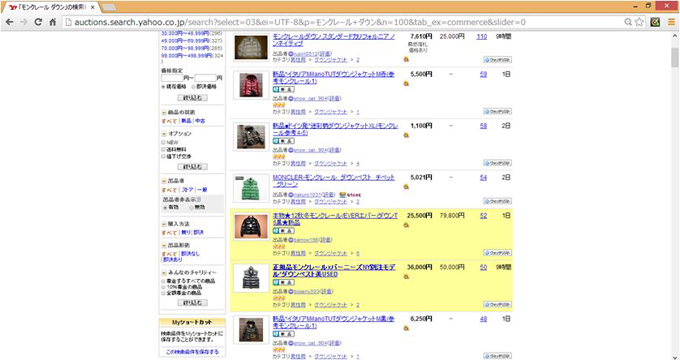Open the Chrome menu hamburger icon
Screen dimensions: 680x360
coord(671,22)
